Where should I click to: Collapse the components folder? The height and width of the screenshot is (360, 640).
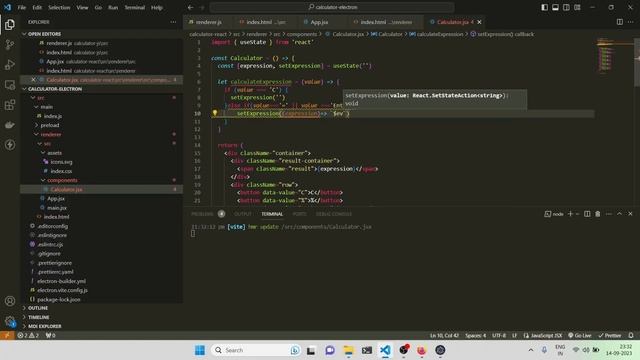tap(62, 180)
